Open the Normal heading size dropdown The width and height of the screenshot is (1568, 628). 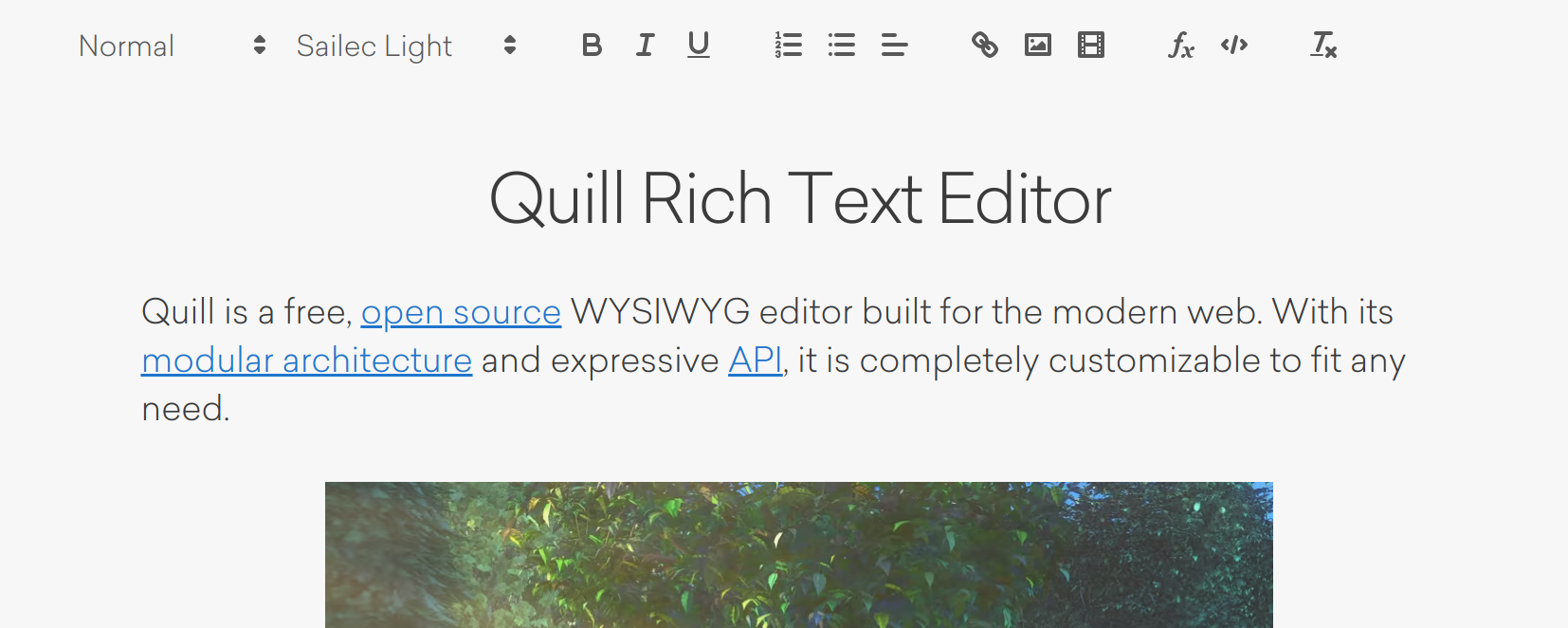[x=173, y=46]
